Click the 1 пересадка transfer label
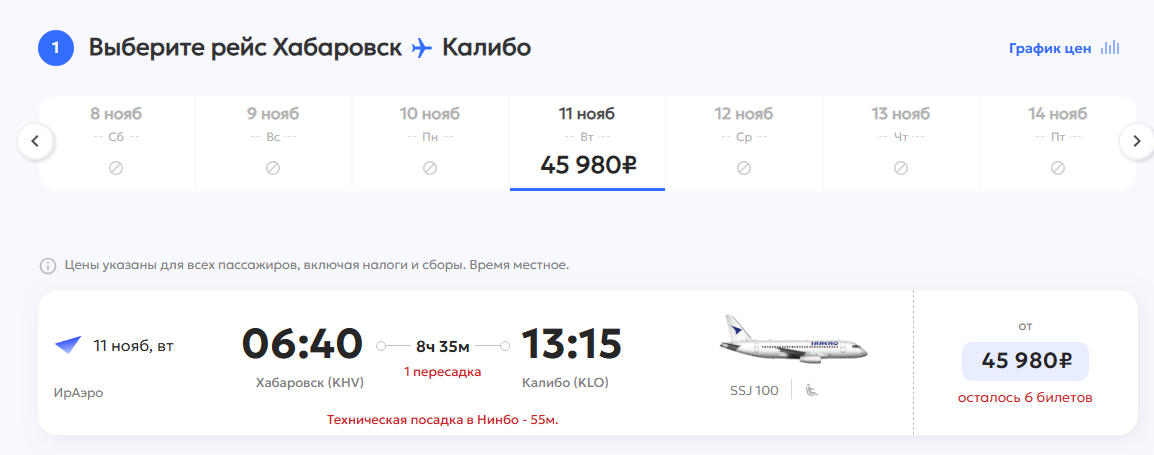This screenshot has height=455, width=1154. tap(442, 372)
